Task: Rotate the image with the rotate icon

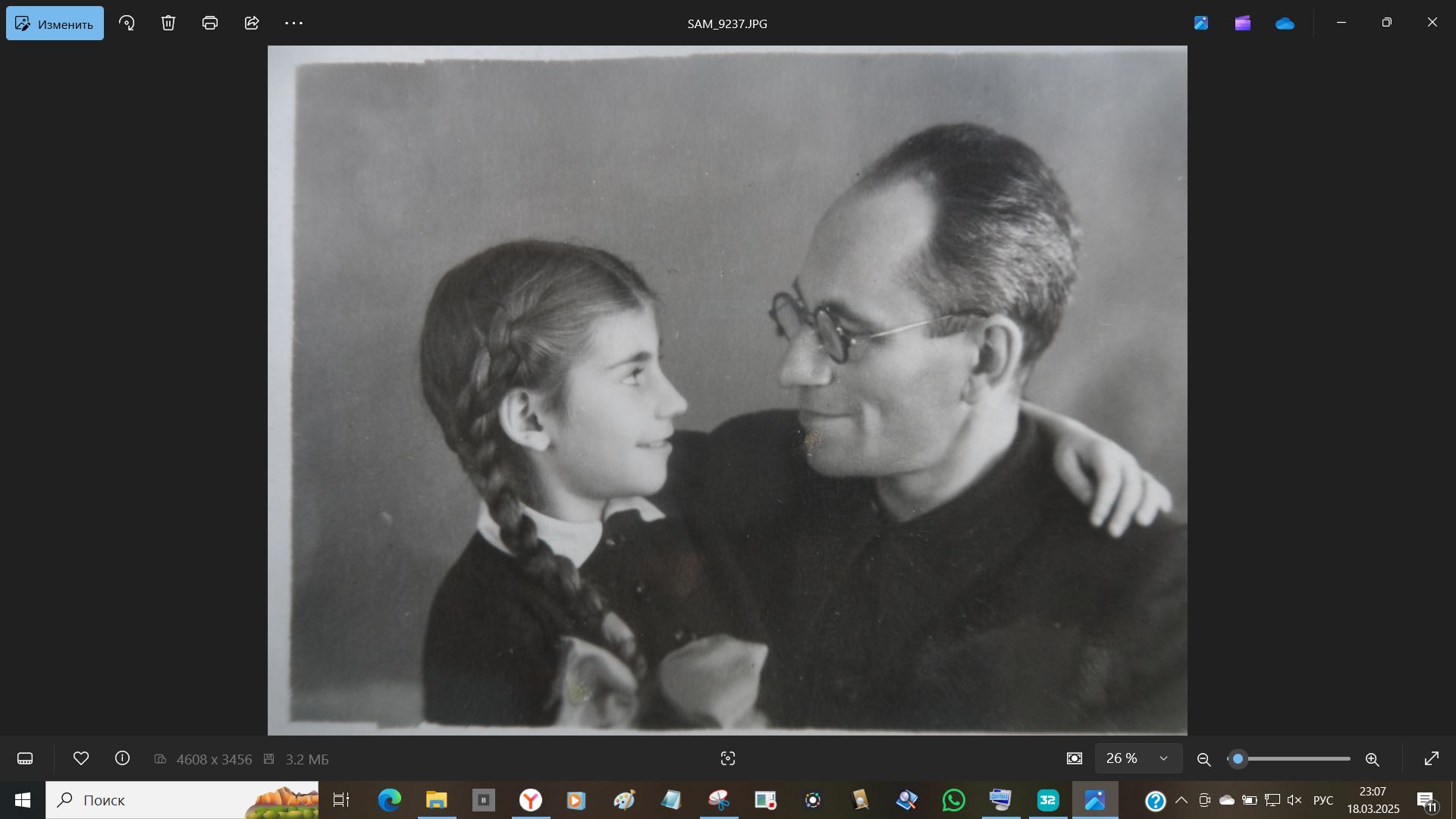Action: (x=127, y=23)
